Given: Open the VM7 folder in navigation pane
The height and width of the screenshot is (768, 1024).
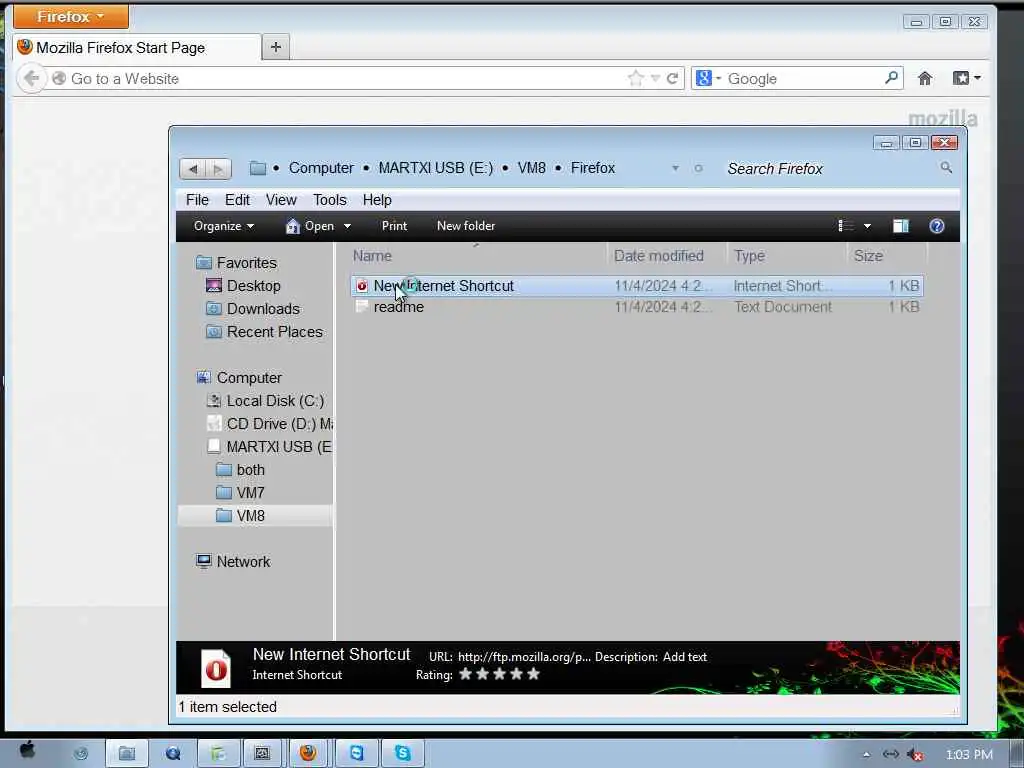Looking at the screenshot, I should [240, 493].
